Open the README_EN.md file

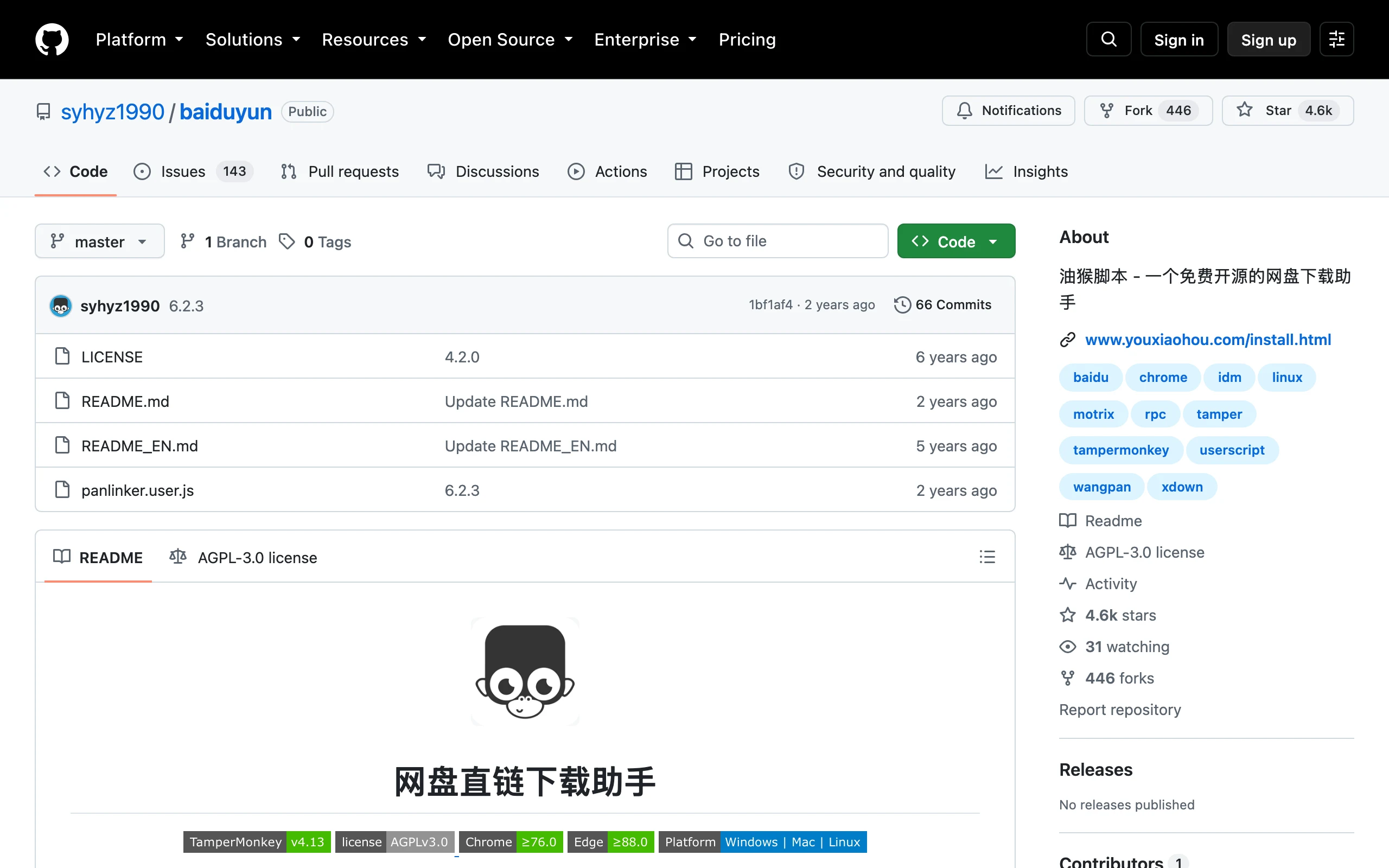[139, 446]
